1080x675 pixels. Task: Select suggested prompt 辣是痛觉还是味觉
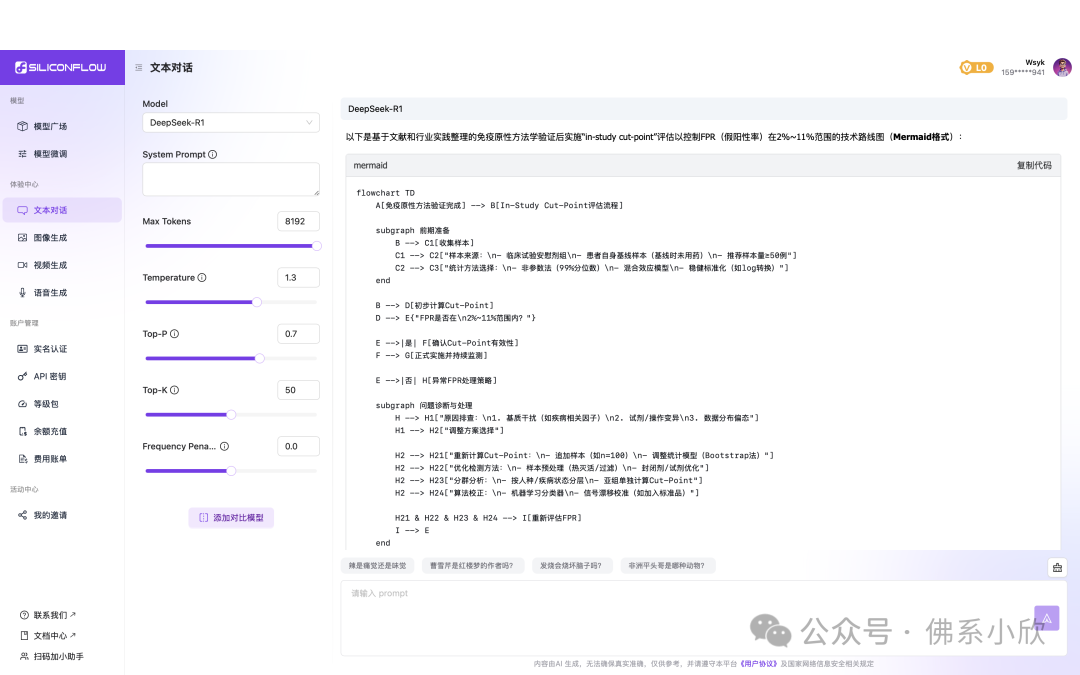click(377, 565)
